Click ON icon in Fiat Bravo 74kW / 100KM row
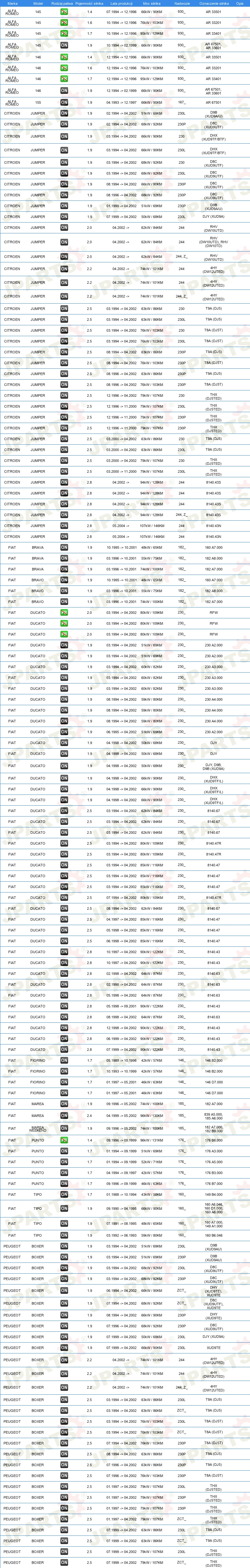The height and width of the screenshot is (1568, 250). (64, 601)
